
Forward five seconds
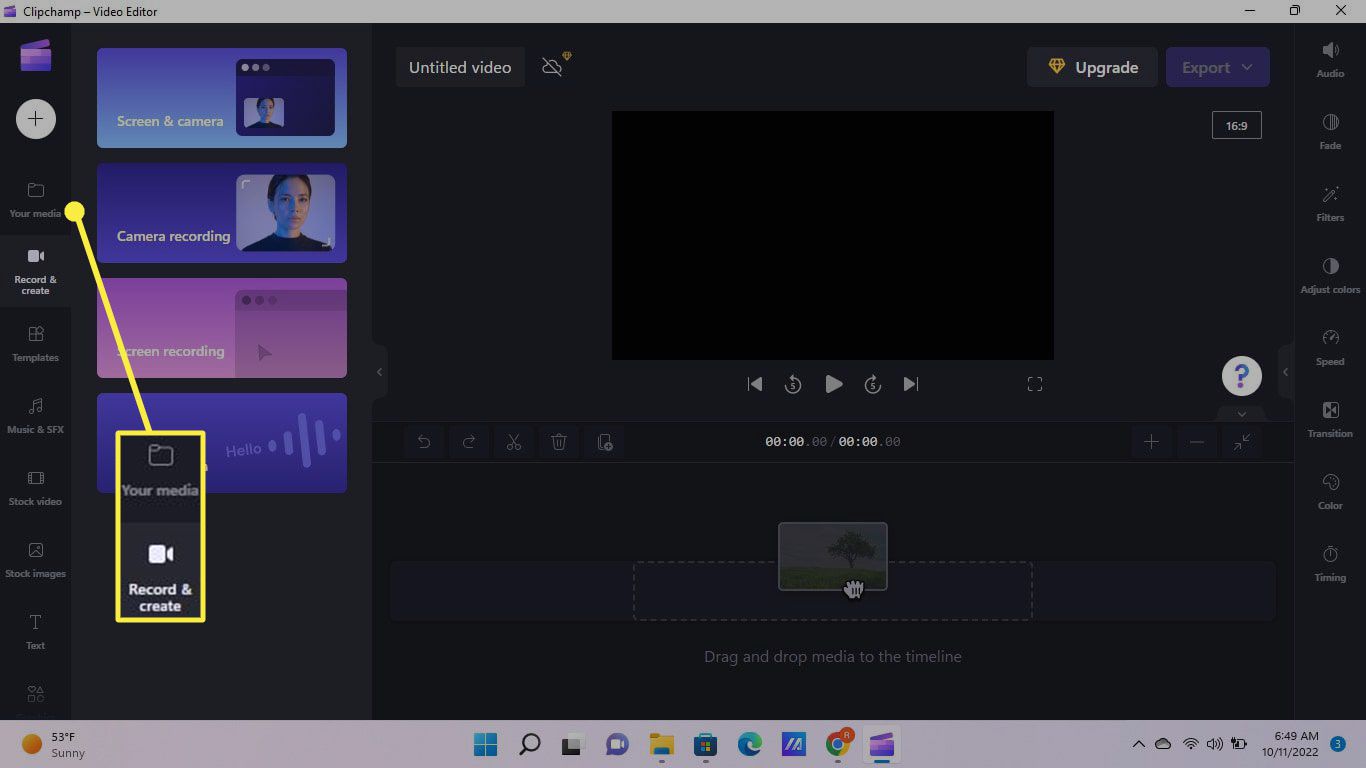pos(872,384)
